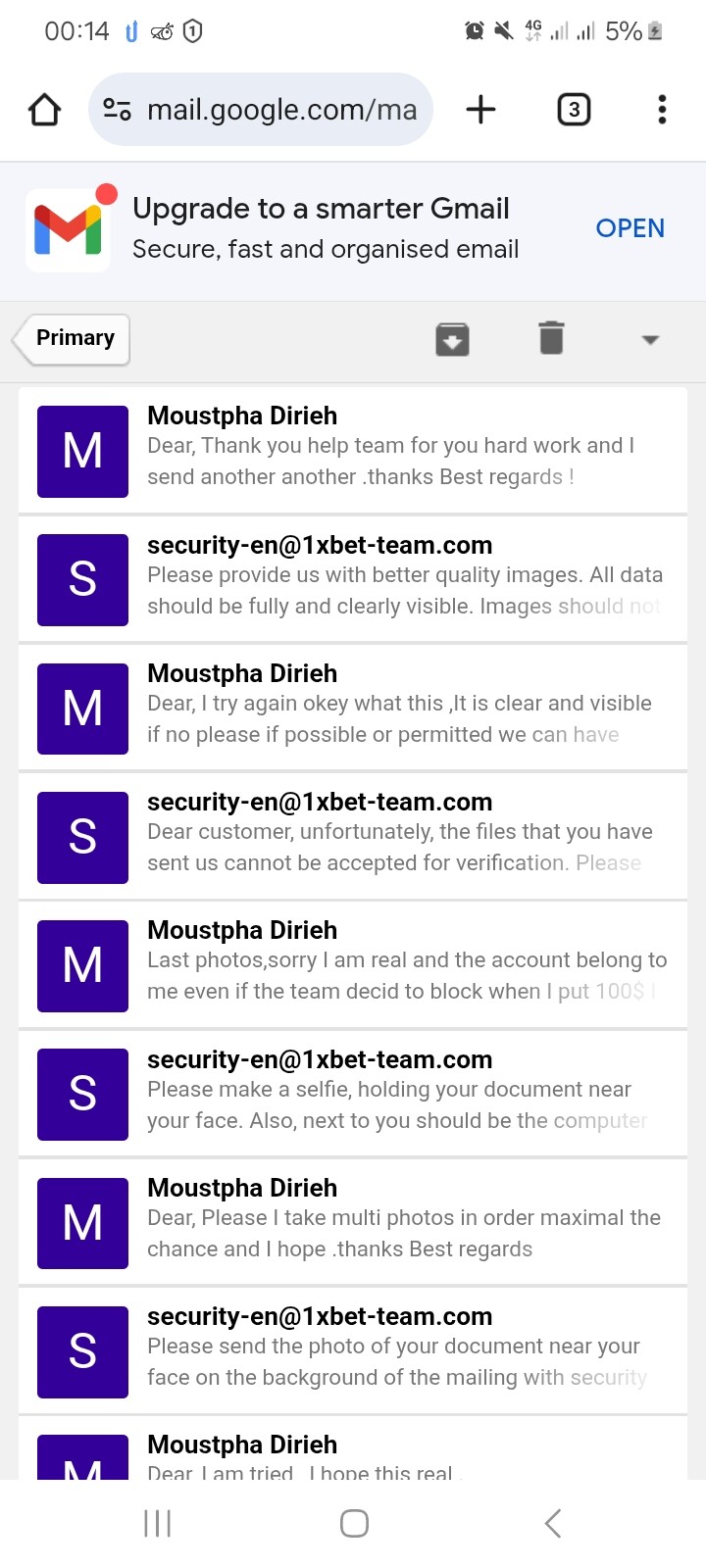Viewport: 706px width, 1568px height.
Task: Open the tab switcher showing 3 tabs
Action: [x=574, y=109]
